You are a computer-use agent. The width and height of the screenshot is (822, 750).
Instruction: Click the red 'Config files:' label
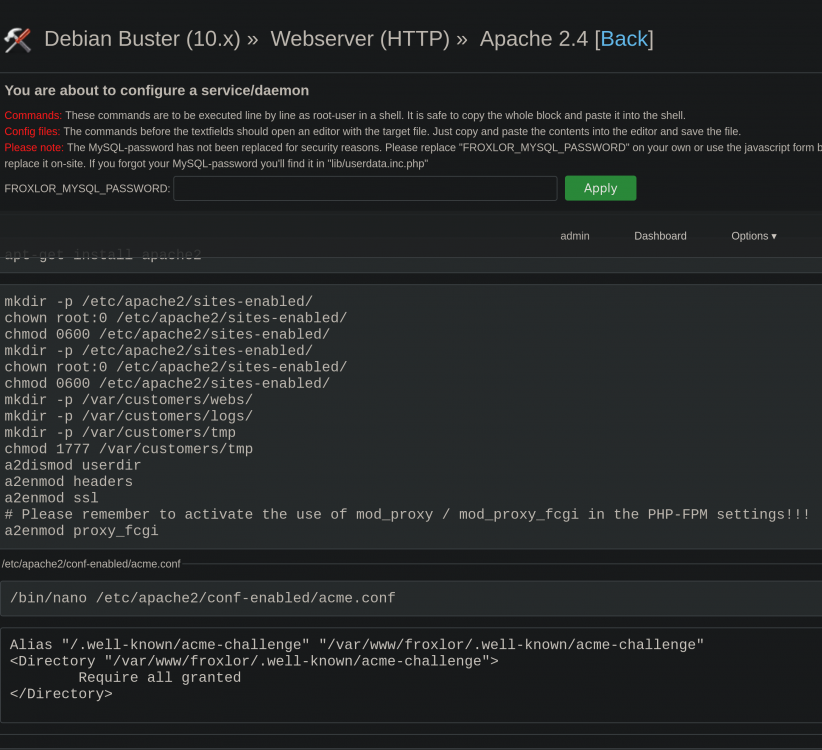click(x=32, y=132)
